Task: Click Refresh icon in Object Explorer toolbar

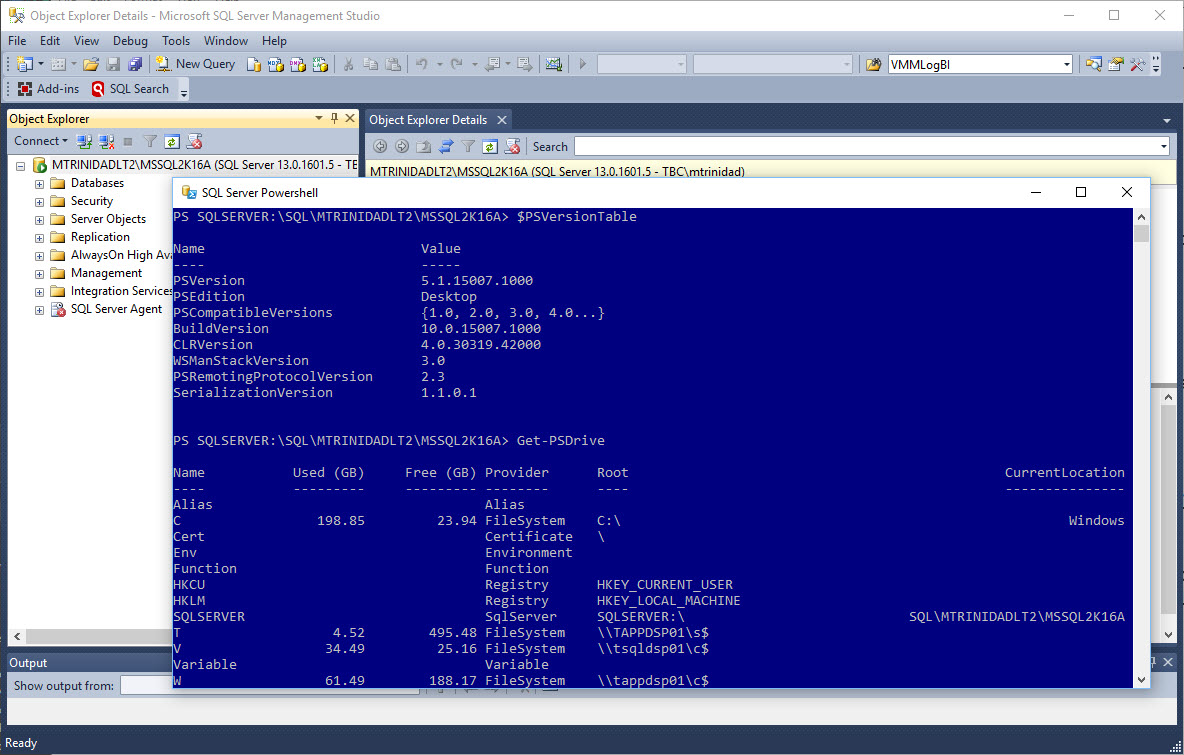Action: (172, 141)
